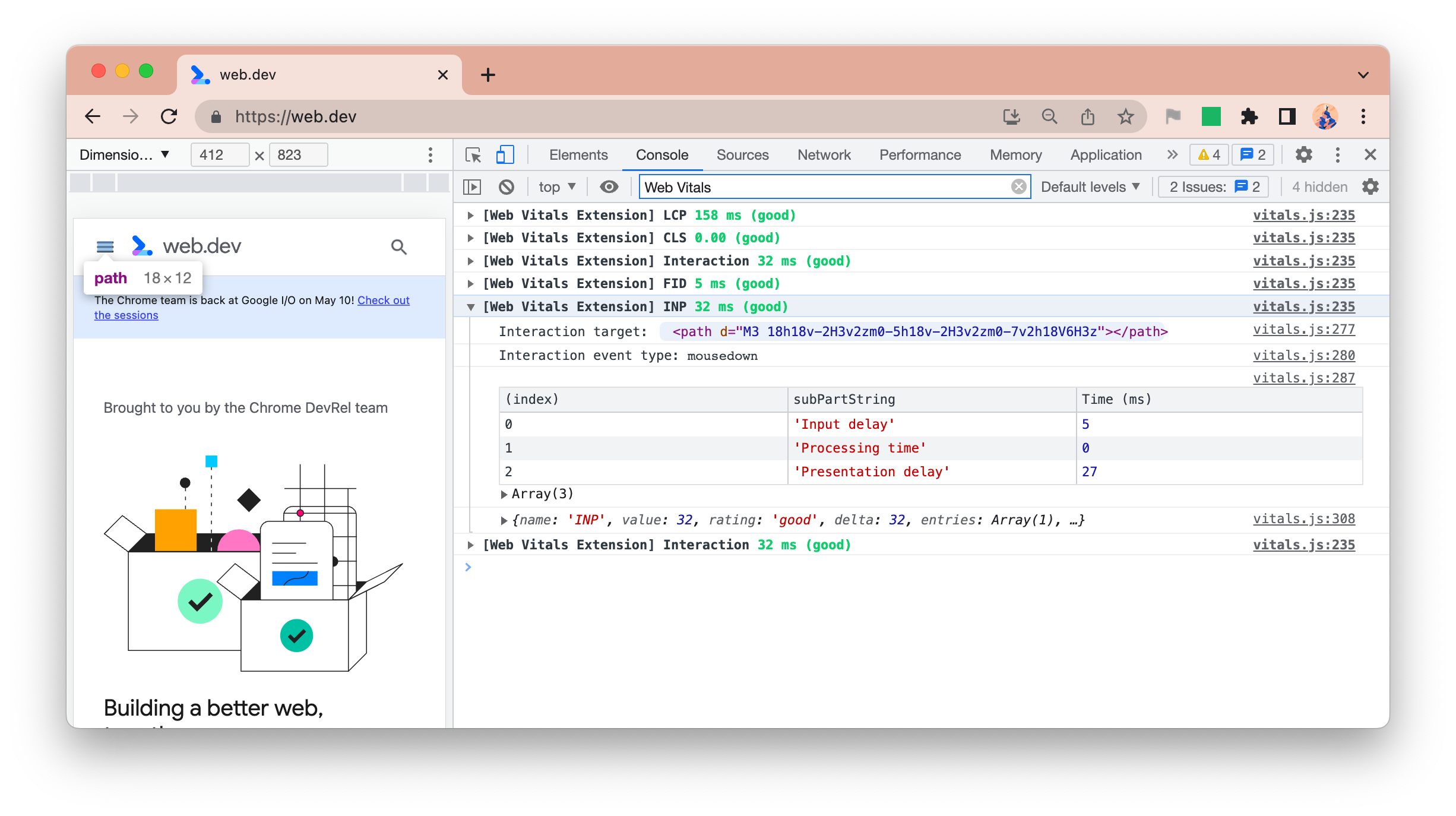The image size is (1456, 816).
Task: Click the no-entry/block request icon
Action: pyautogui.click(x=506, y=186)
